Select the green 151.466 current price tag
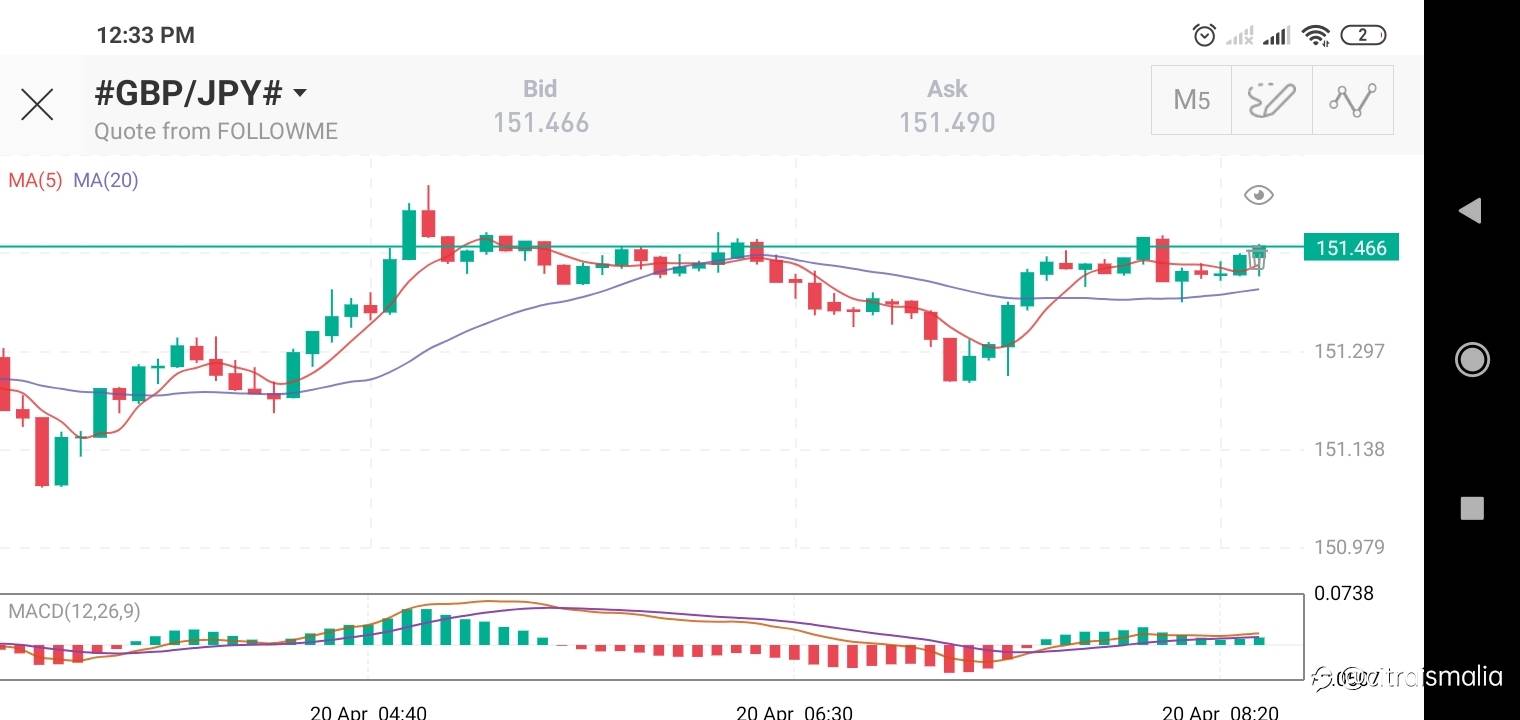Viewport: 1520px width, 720px height. click(x=1351, y=248)
